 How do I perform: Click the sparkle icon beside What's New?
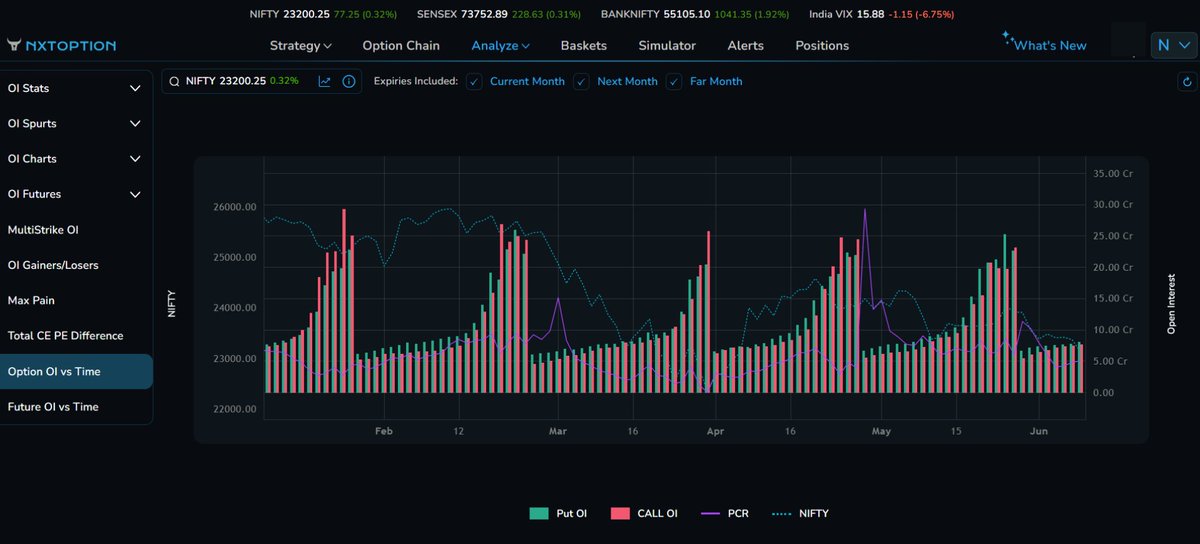point(1007,40)
